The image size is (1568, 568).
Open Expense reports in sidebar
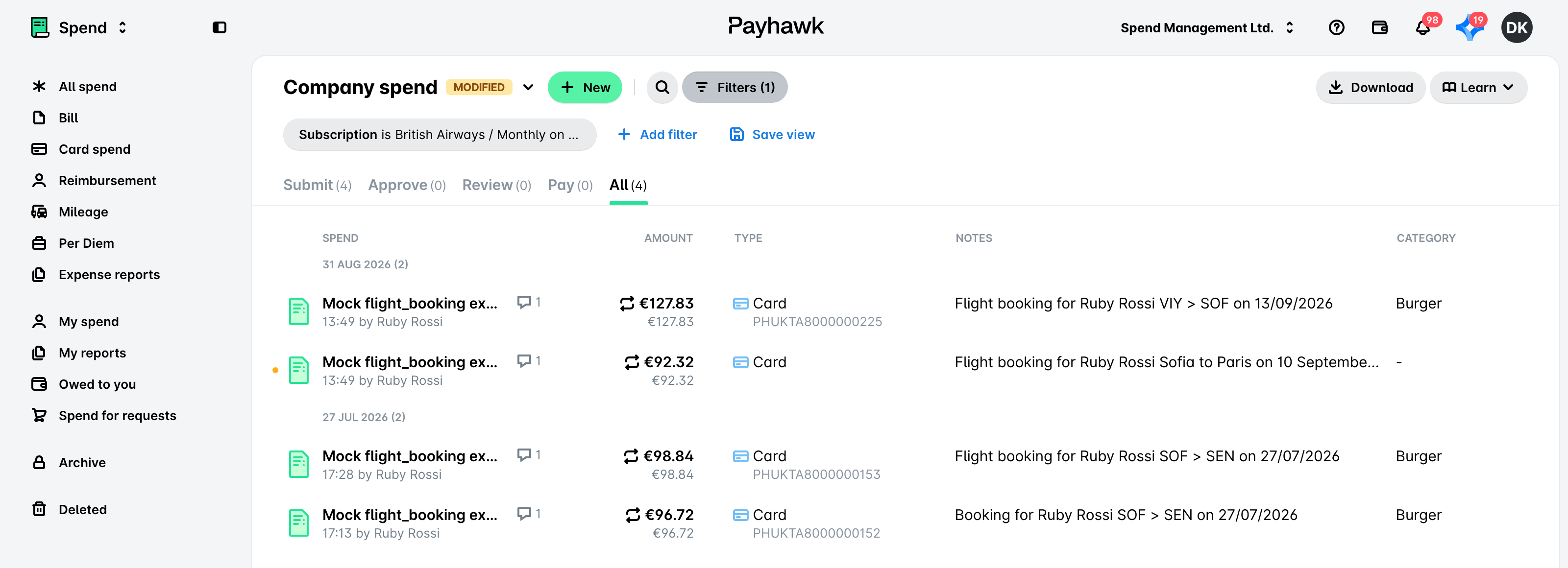pyautogui.click(x=109, y=274)
